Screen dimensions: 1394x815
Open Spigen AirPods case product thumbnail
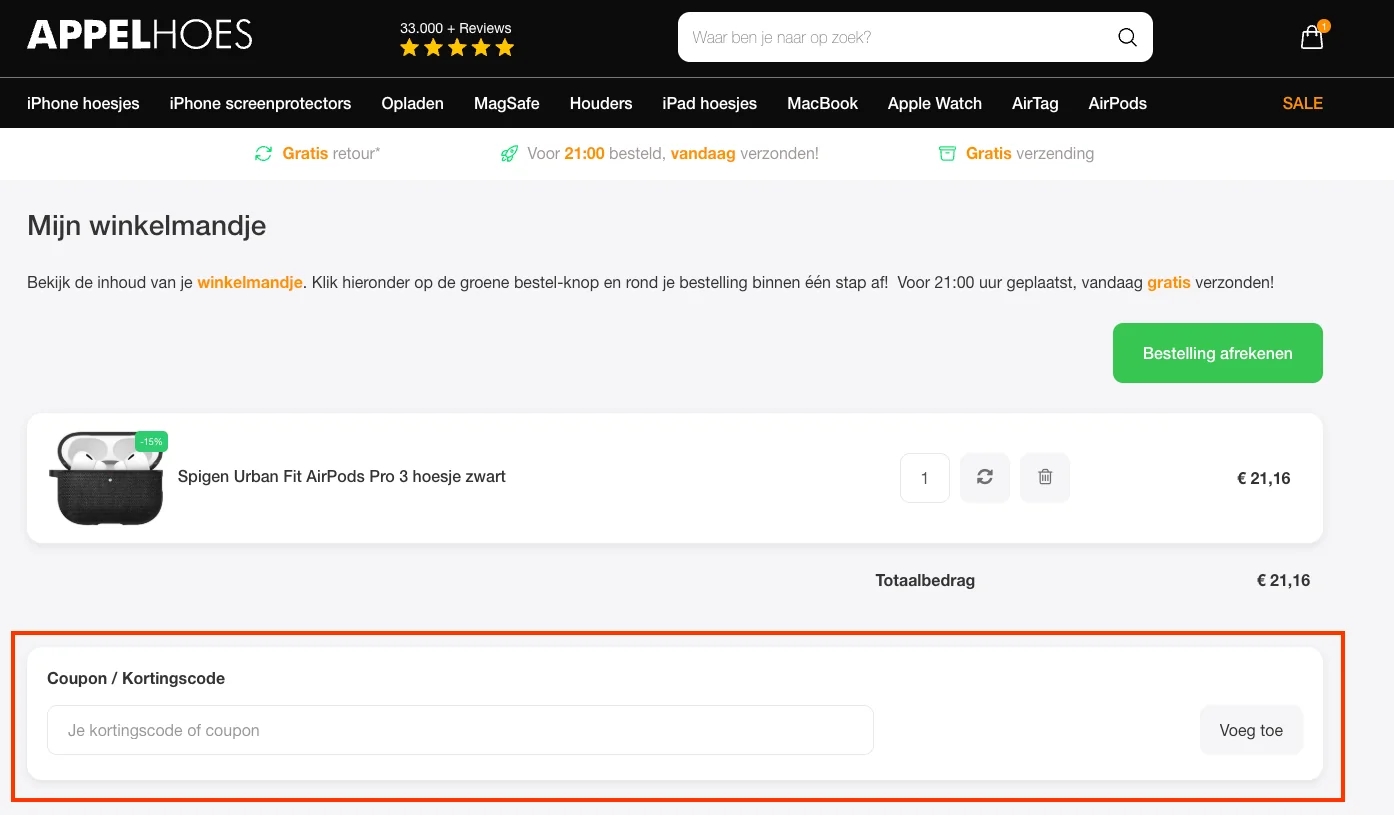pyautogui.click(x=106, y=478)
